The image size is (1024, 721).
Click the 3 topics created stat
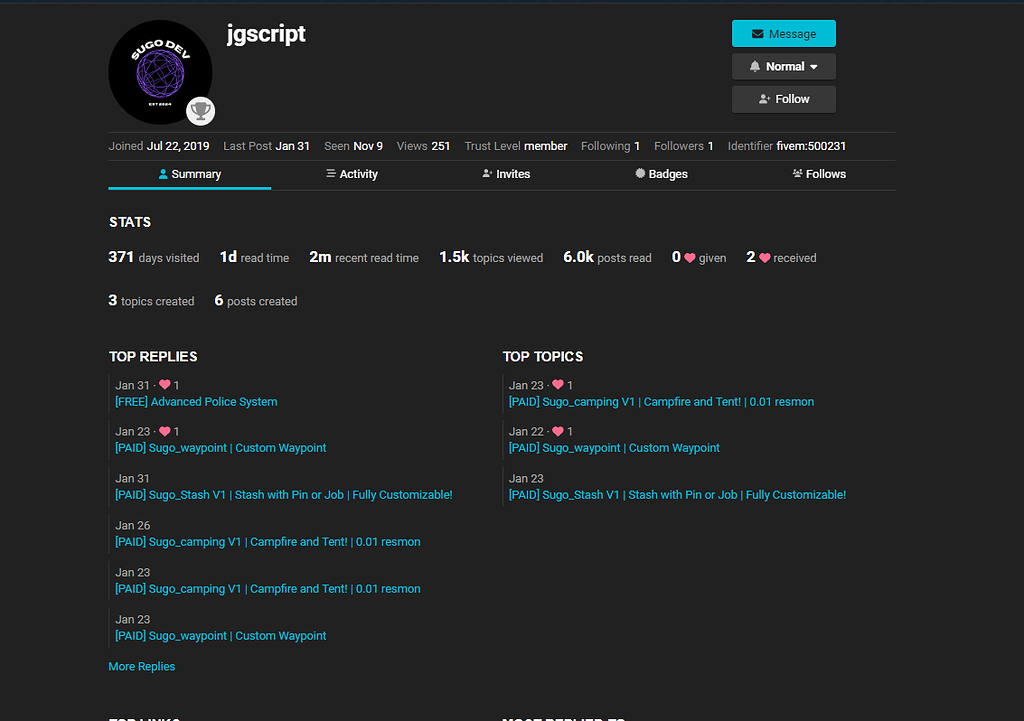151,301
